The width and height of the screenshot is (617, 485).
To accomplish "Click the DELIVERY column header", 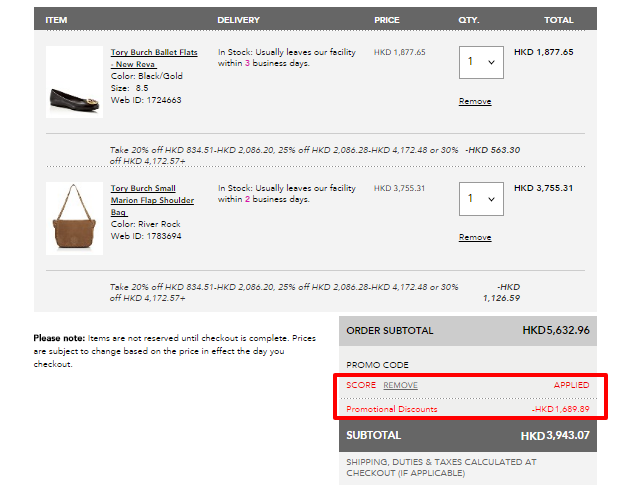I will 238,20.
